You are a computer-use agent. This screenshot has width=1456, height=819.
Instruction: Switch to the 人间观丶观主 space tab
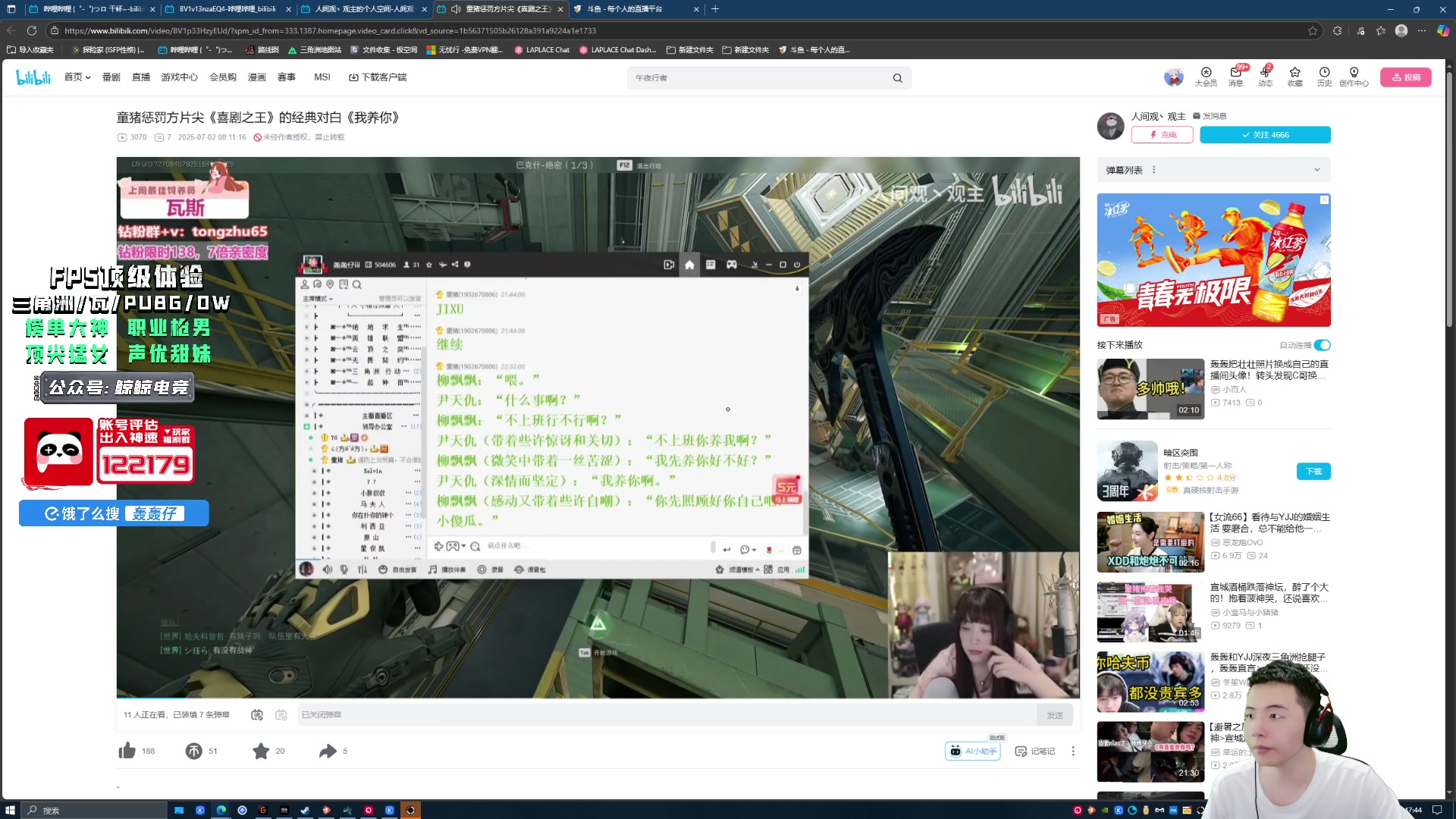click(364, 9)
